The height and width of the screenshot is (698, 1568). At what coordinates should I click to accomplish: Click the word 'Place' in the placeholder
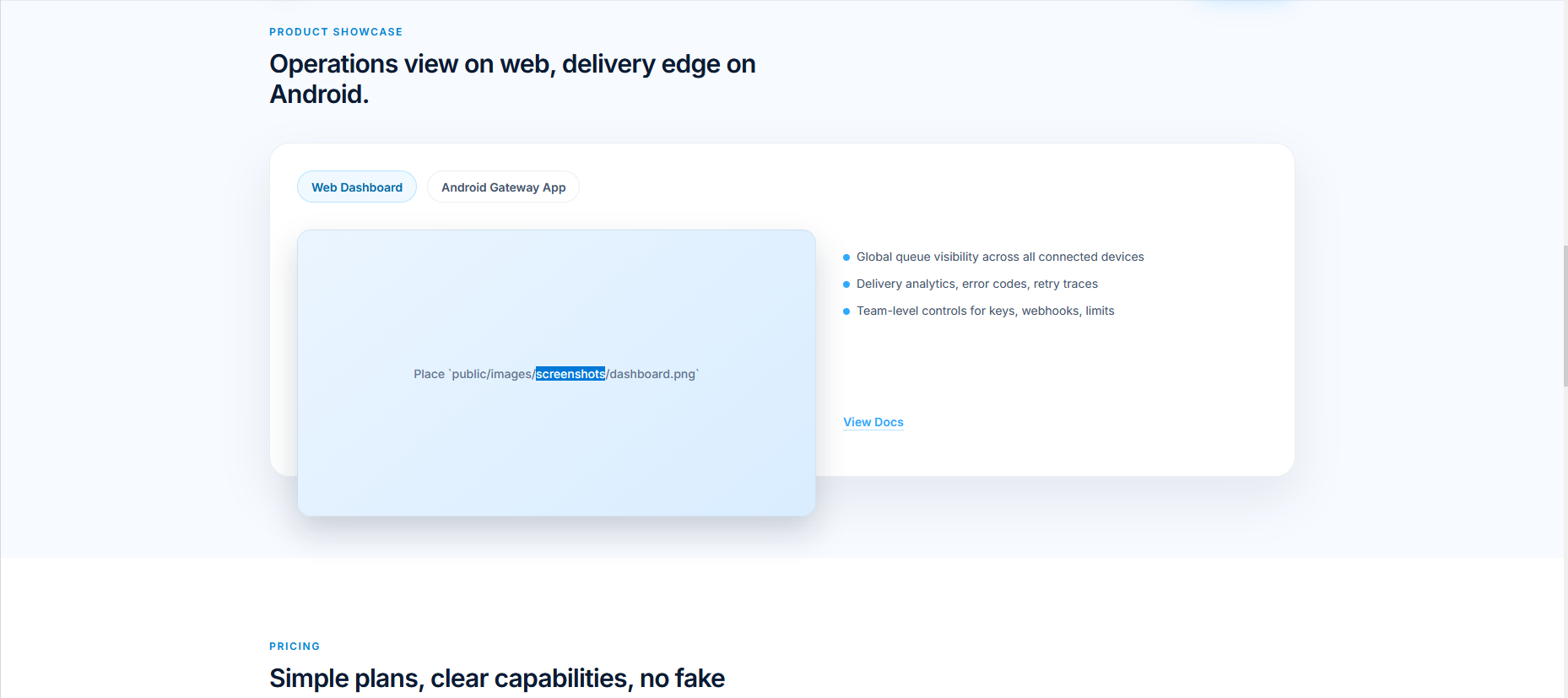(429, 374)
